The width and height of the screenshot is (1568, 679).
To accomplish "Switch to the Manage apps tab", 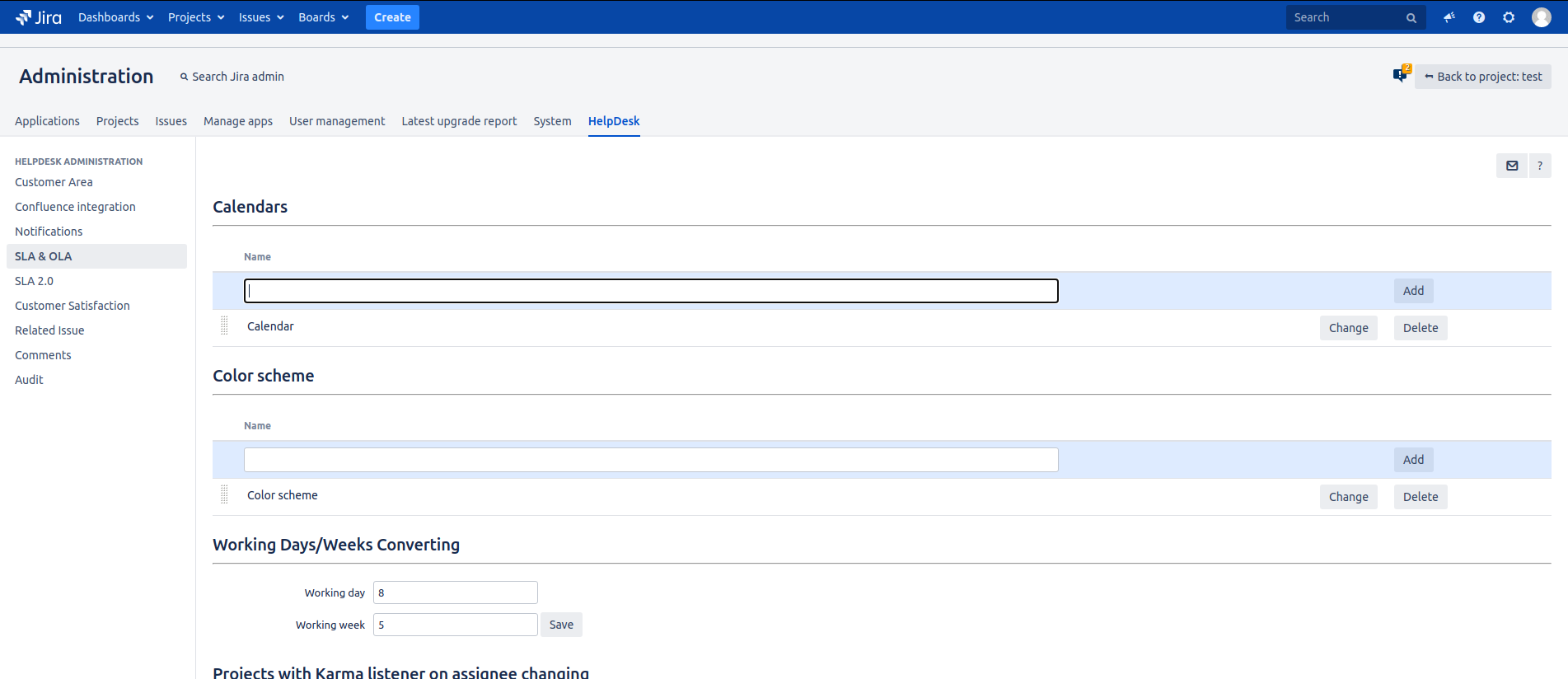I will click(238, 121).
